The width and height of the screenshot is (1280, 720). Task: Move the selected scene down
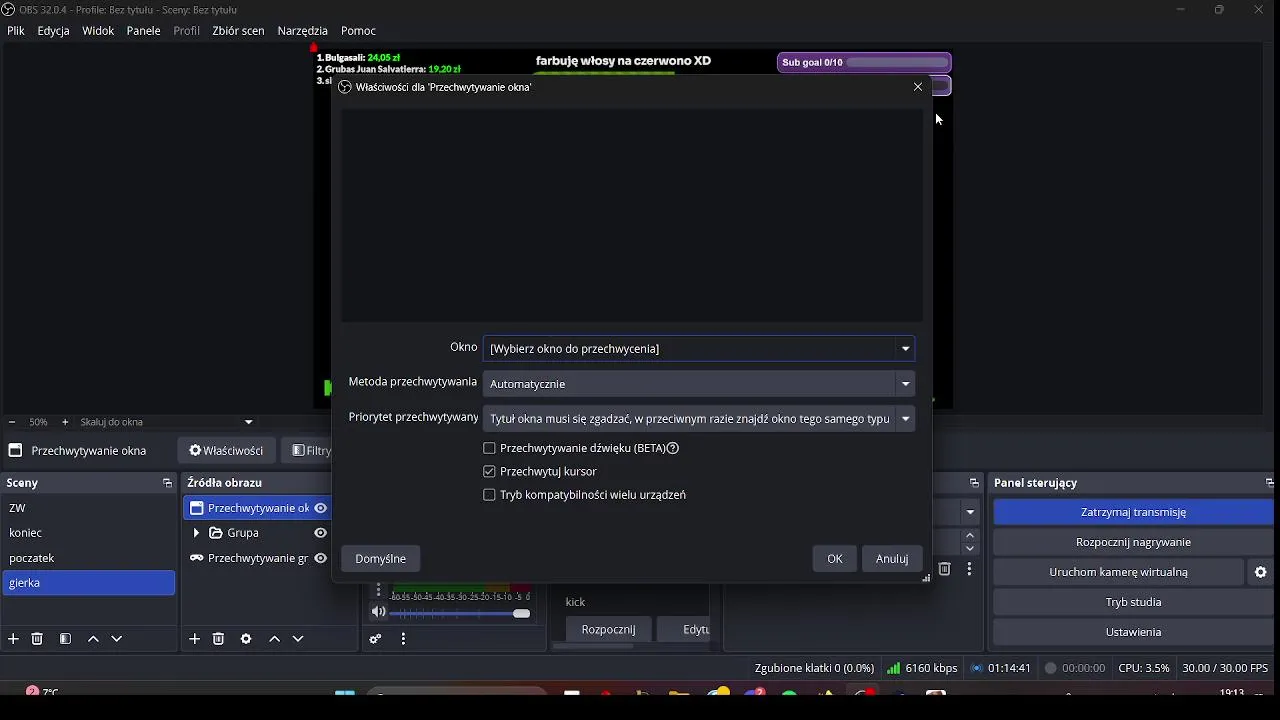point(117,639)
